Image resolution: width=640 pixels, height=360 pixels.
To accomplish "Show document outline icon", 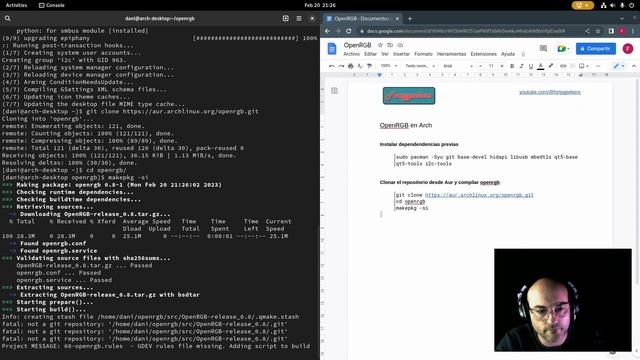I will [334, 91].
